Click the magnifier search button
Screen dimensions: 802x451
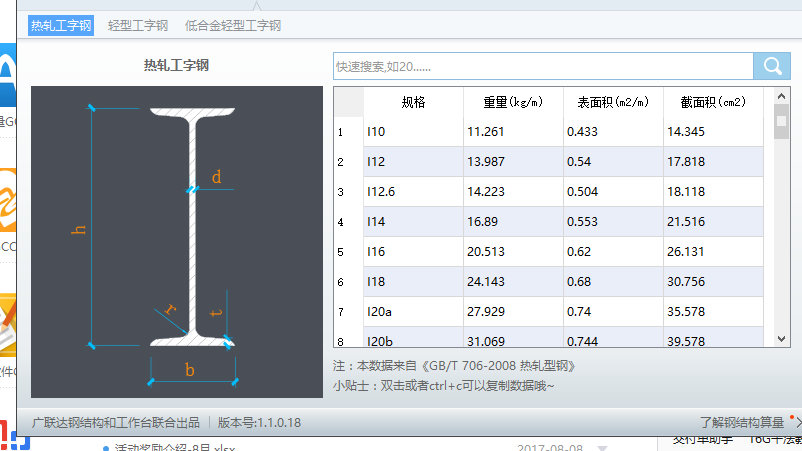pyautogui.click(x=772, y=66)
